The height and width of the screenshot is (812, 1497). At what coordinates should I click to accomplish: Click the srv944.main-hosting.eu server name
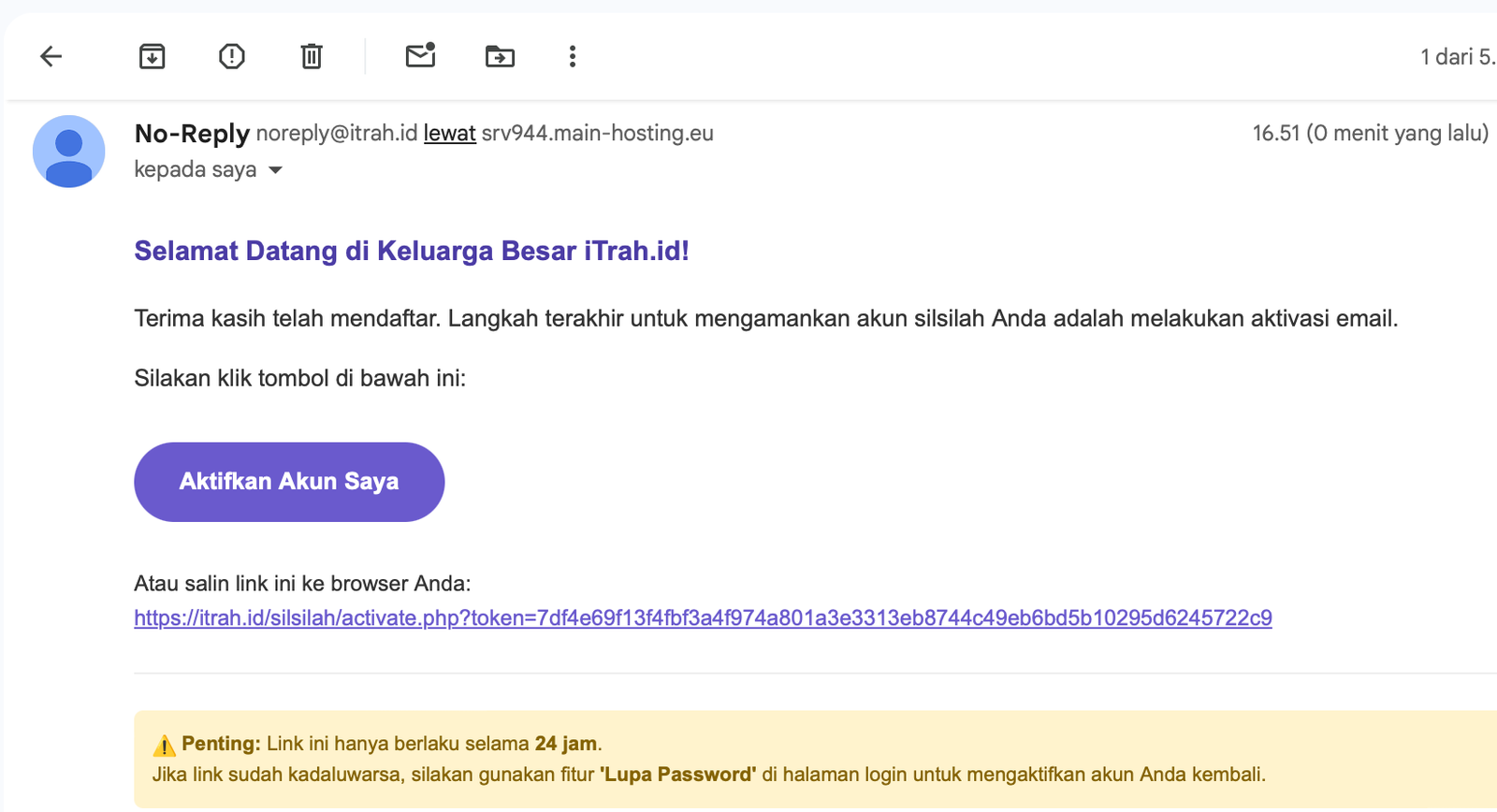598,134
